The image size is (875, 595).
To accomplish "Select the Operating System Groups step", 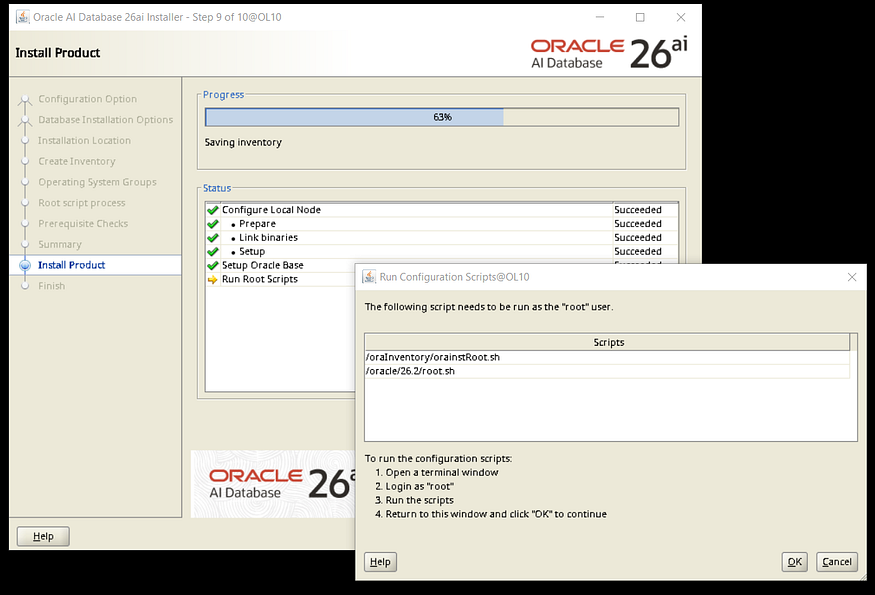I will pos(97,181).
